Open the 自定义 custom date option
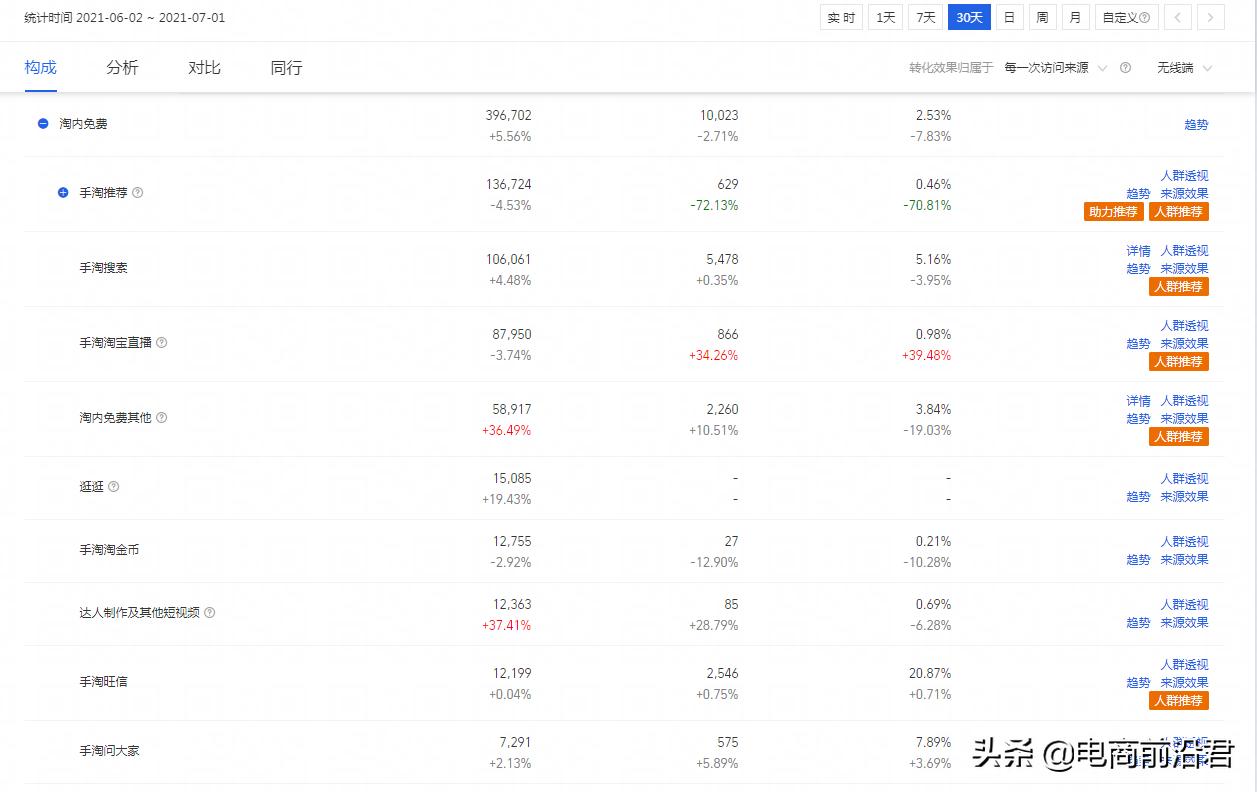This screenshot has height=792, width=1257. tap(1126, 17)
